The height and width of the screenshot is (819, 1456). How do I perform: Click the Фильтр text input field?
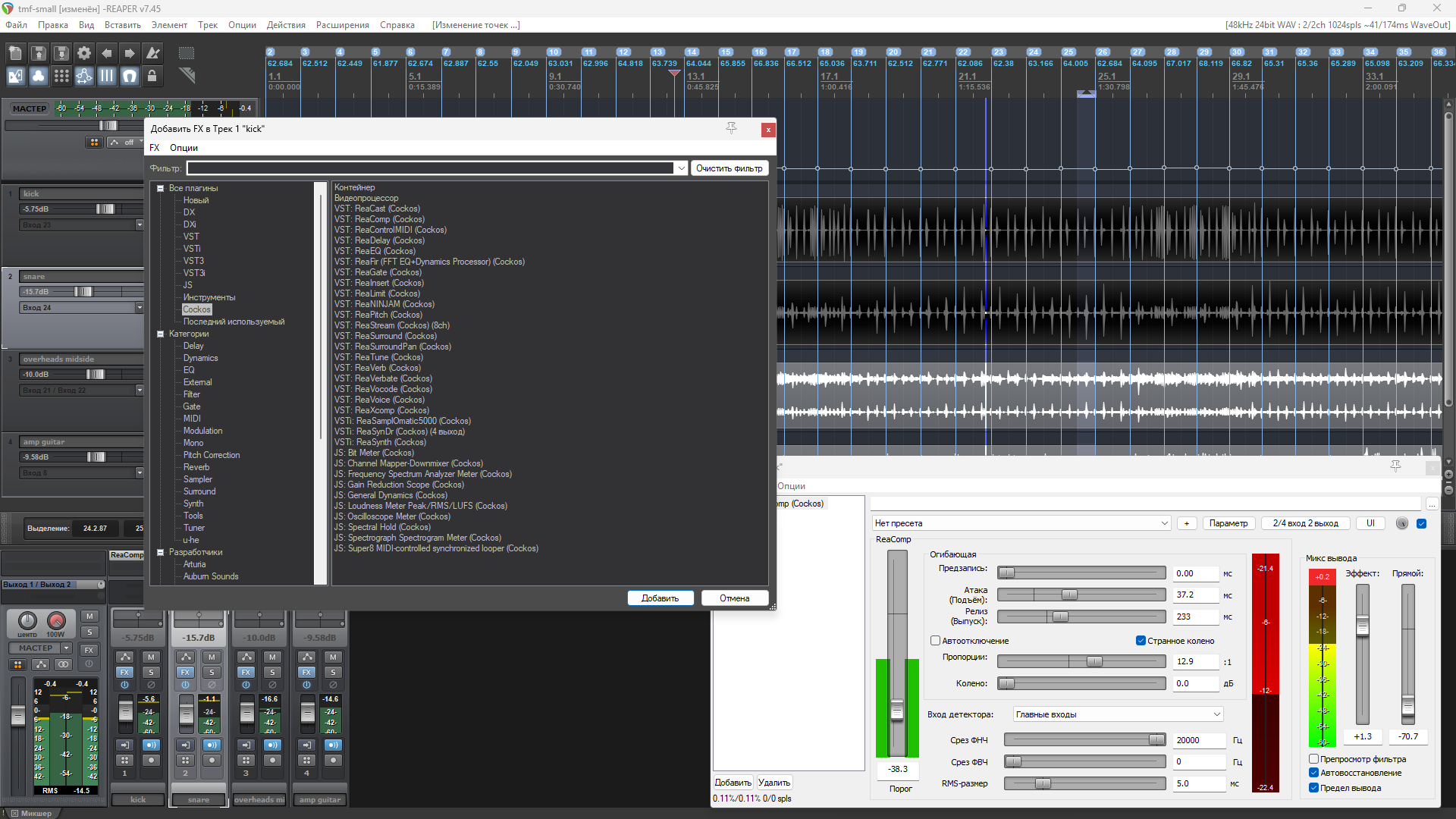coord(430,168)
